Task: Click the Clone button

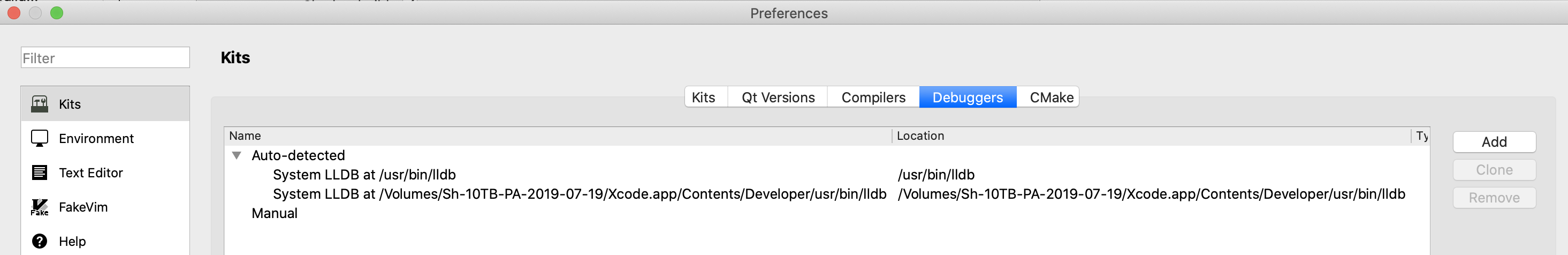Action: point(1494,170)
